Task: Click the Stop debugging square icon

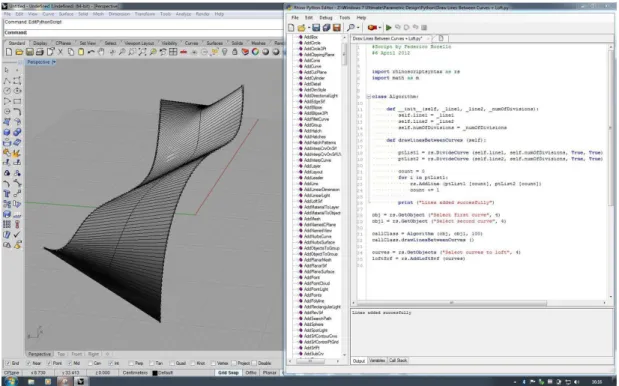Action: 424,28
